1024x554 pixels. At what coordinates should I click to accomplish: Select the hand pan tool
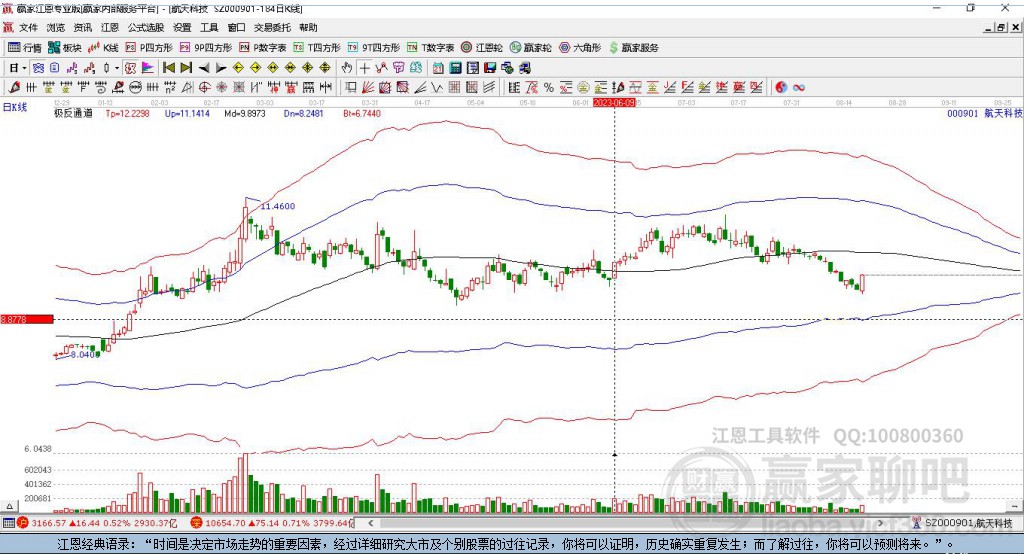[347, 68]
